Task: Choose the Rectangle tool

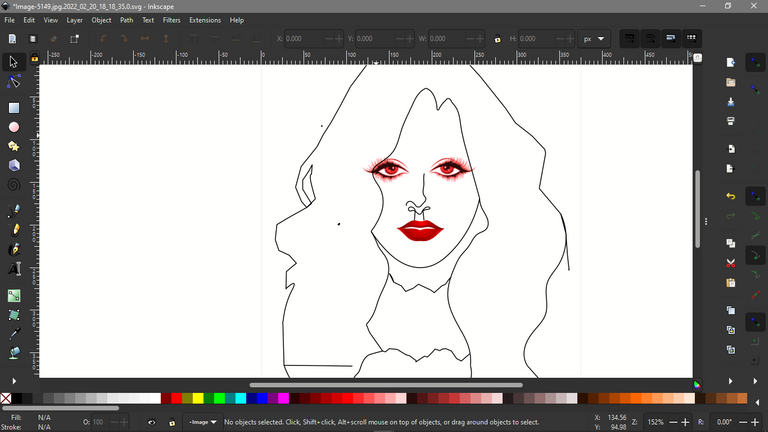Action: tap(14, 108)
